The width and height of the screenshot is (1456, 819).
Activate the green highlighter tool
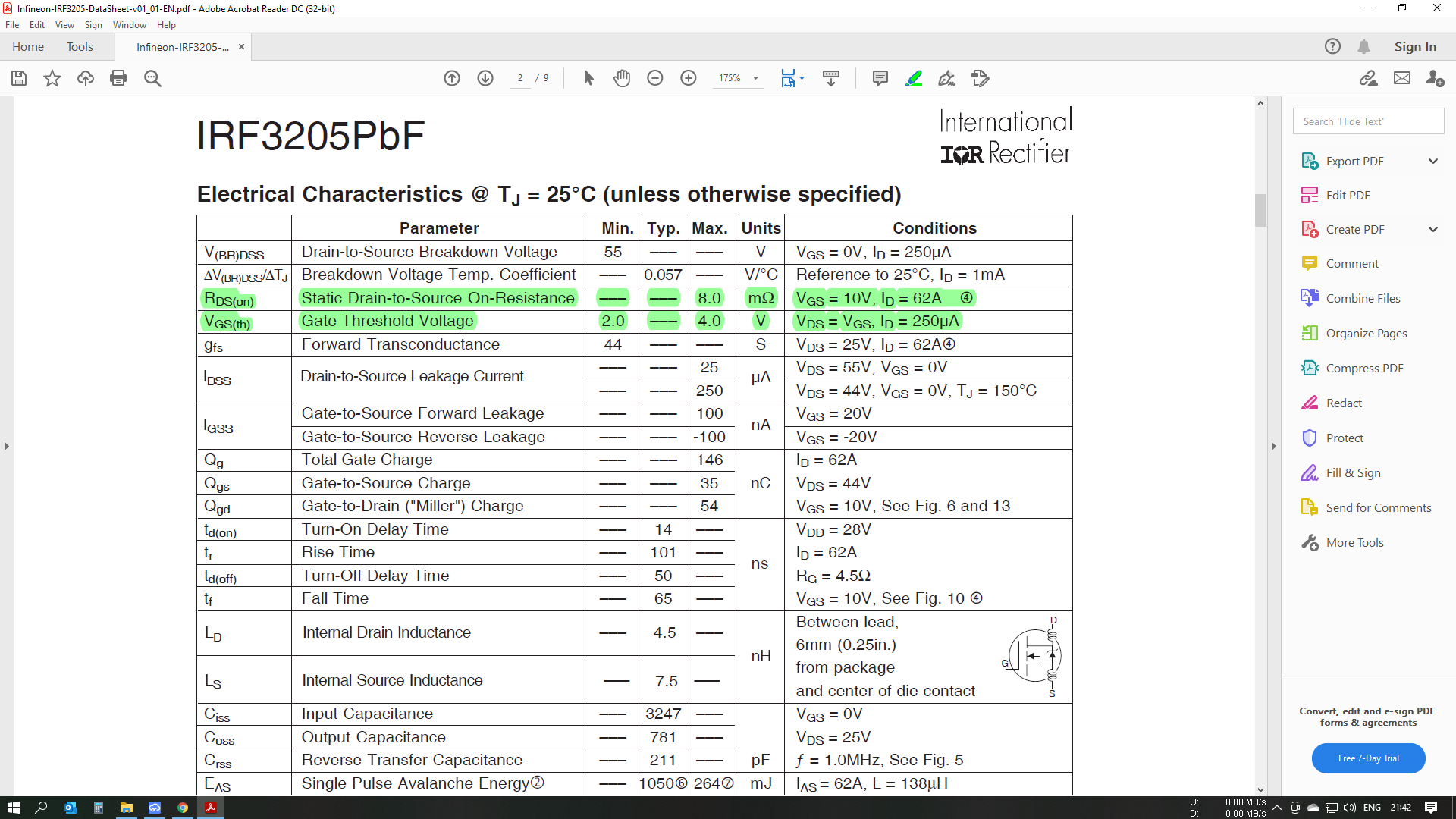click(x=914, y=78)
